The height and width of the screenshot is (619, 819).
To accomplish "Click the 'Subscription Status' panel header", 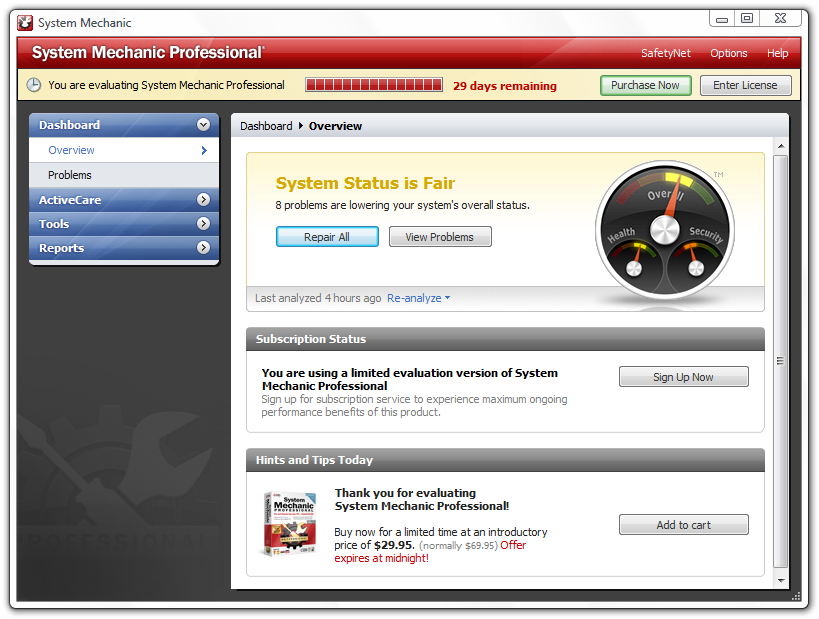I will [x=505, y=339].
